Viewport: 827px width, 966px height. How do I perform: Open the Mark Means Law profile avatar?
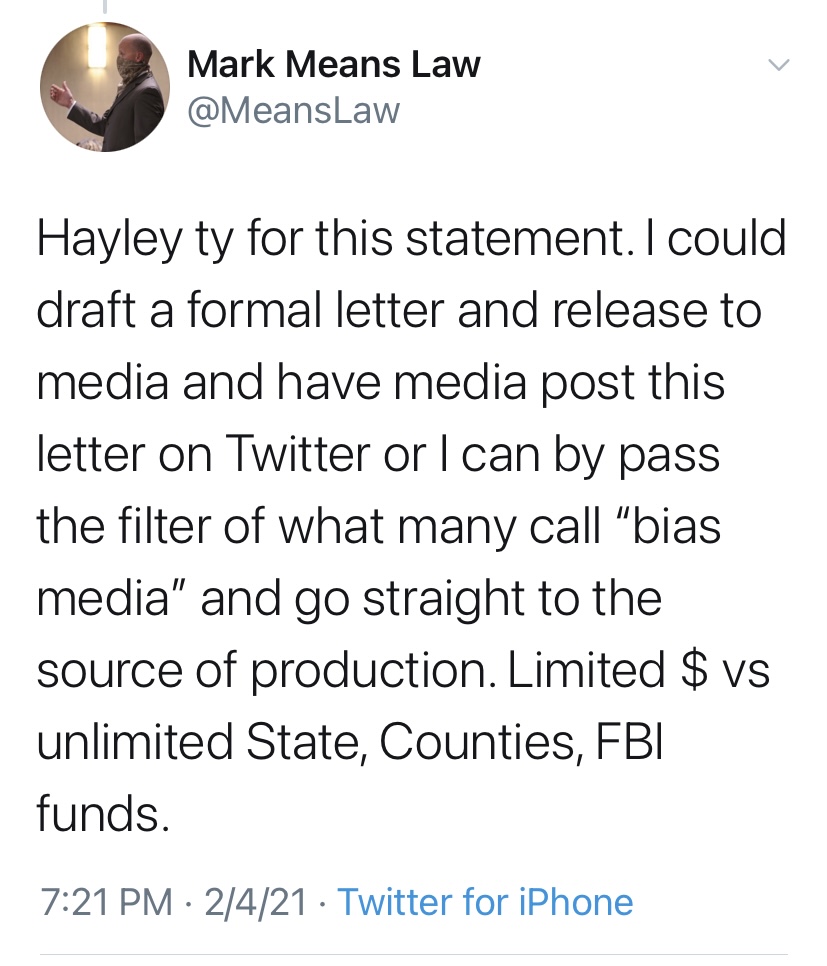coord(104,87)
